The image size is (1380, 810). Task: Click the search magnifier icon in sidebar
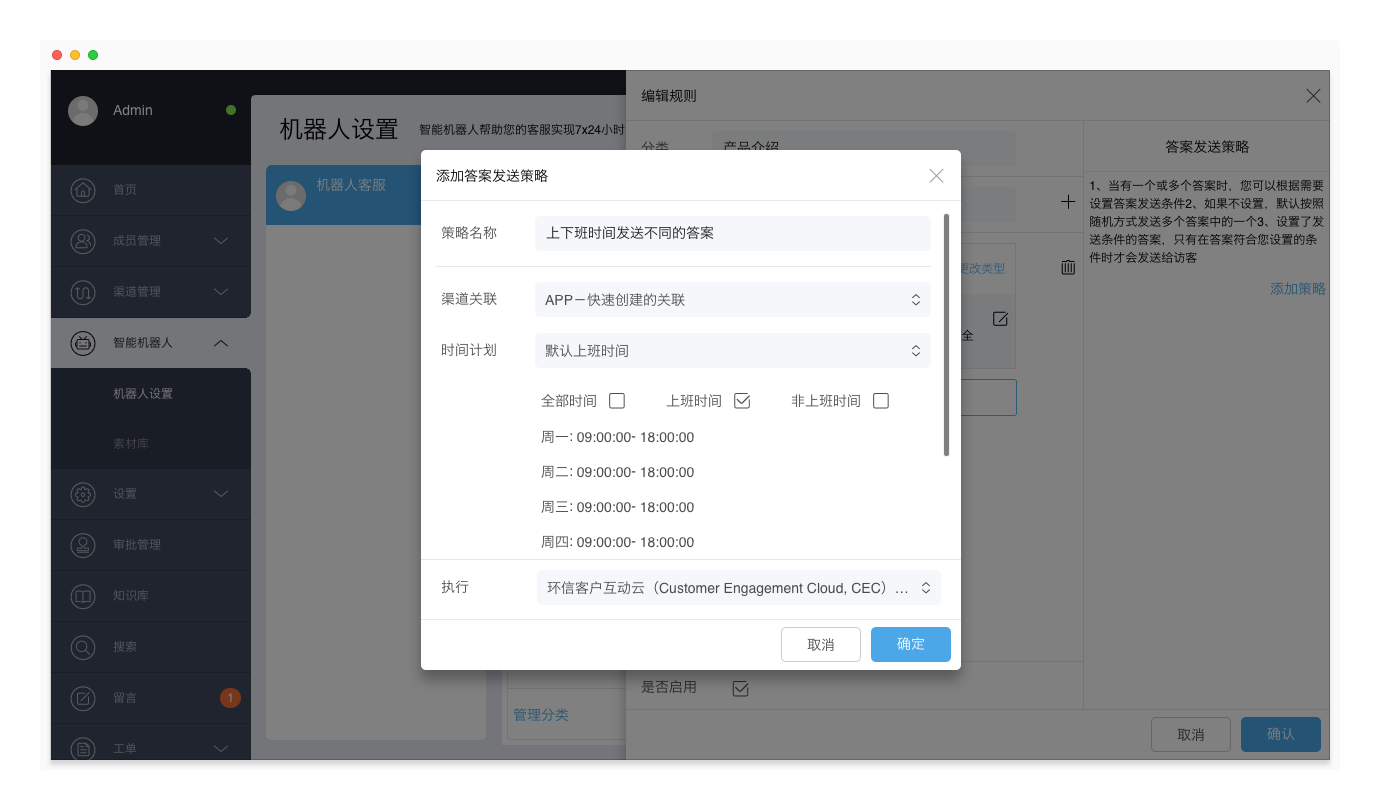coord(83,647)
